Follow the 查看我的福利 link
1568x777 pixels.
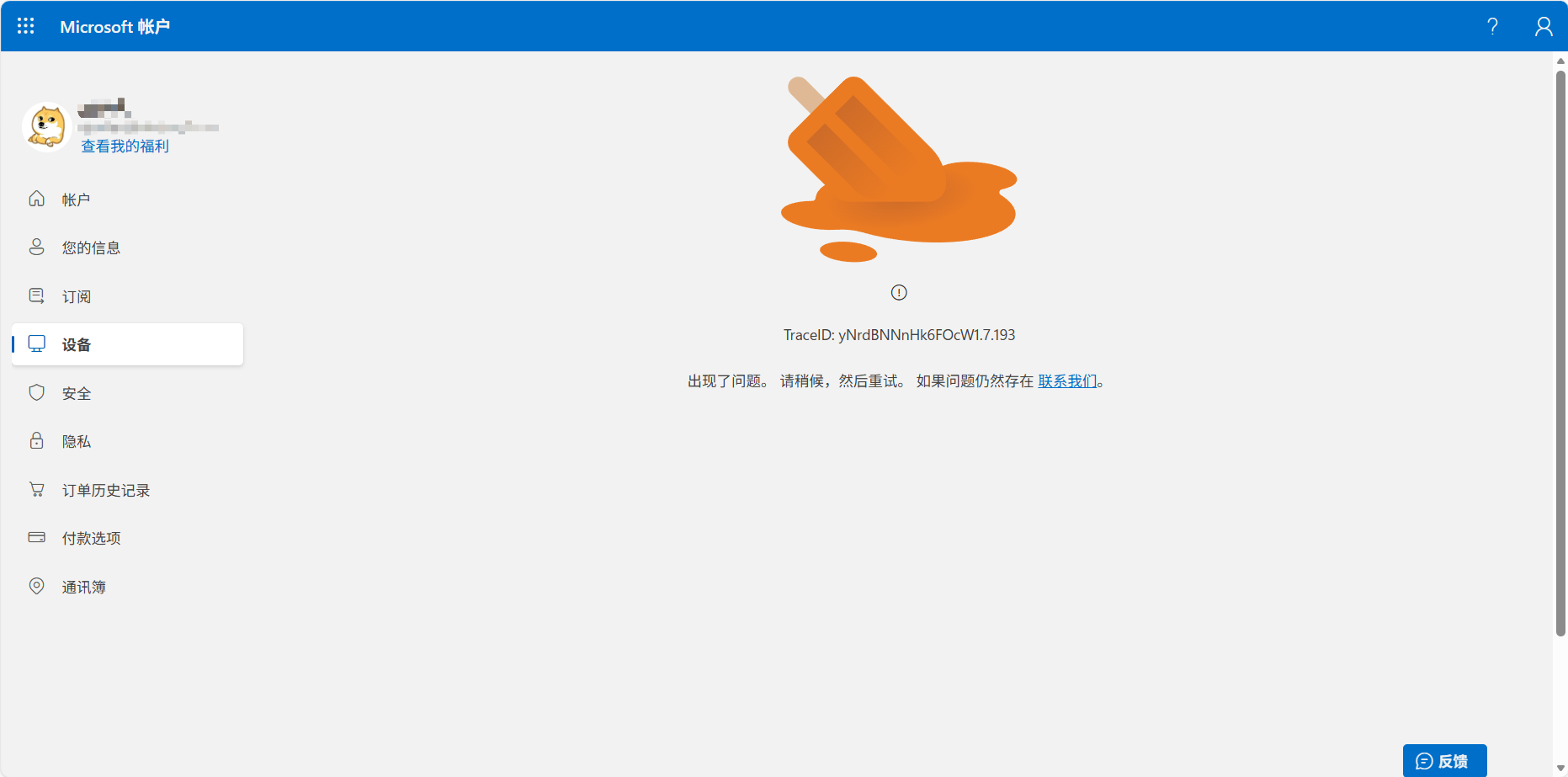point(125,146)
